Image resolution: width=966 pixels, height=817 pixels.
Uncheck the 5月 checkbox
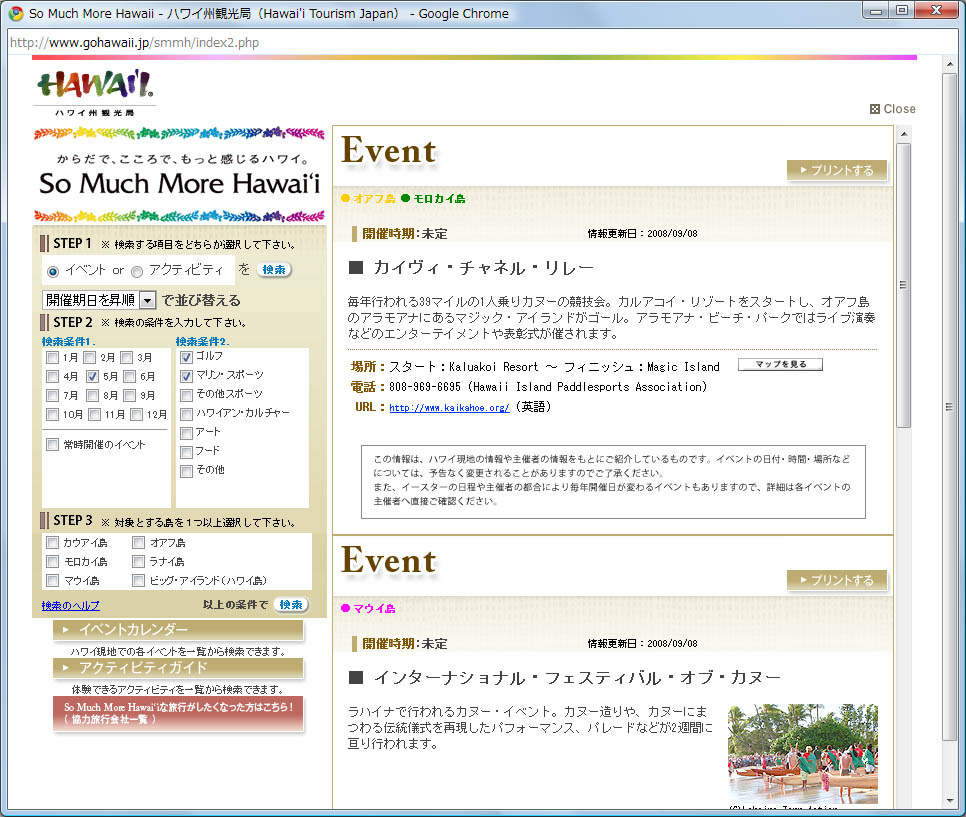[x=92, y=376]
